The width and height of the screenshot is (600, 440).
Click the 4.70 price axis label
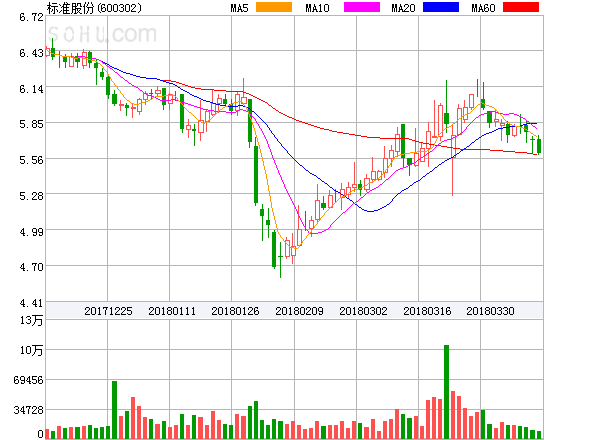31,267
